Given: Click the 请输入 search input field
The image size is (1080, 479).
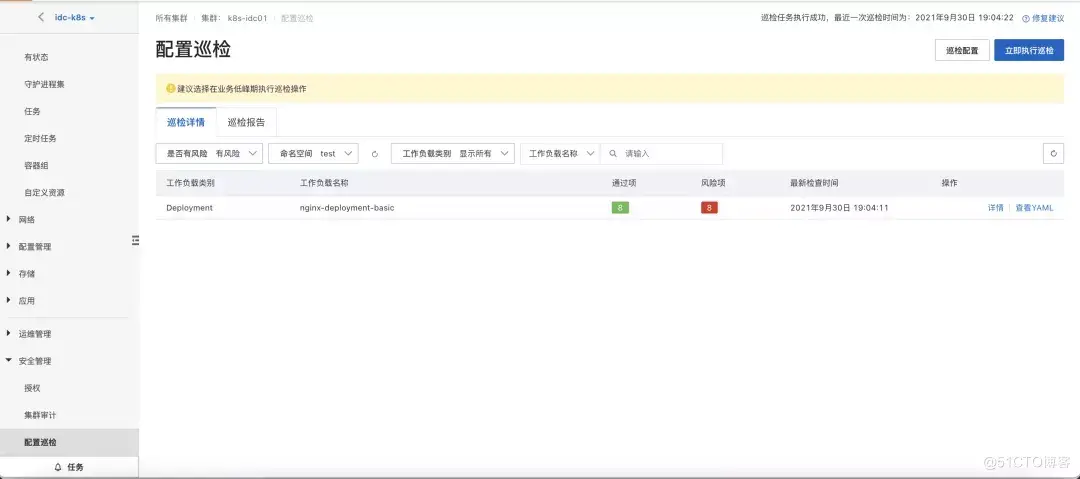Looking at the screenshot, I should tap(661, 154).
